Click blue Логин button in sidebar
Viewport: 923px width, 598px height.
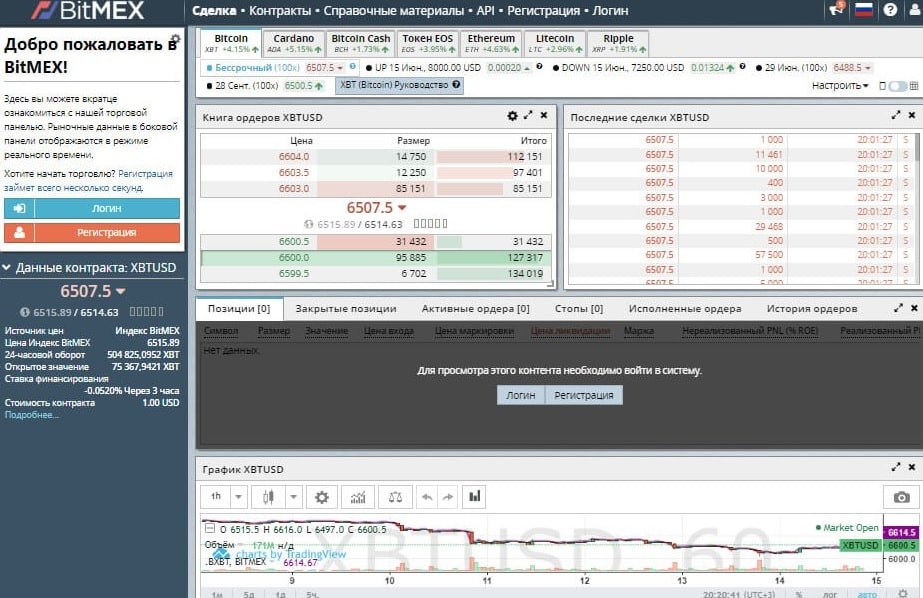(92, 208)
